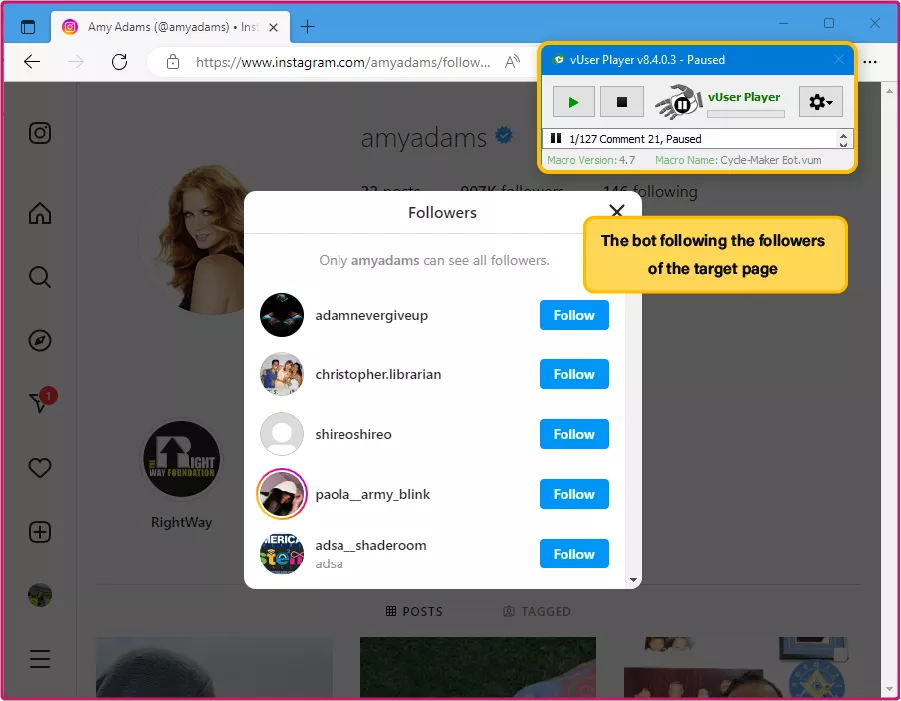901x701 pixels.
Task: Open browser three-dots settings menu
Action: [x=870, y=61]
